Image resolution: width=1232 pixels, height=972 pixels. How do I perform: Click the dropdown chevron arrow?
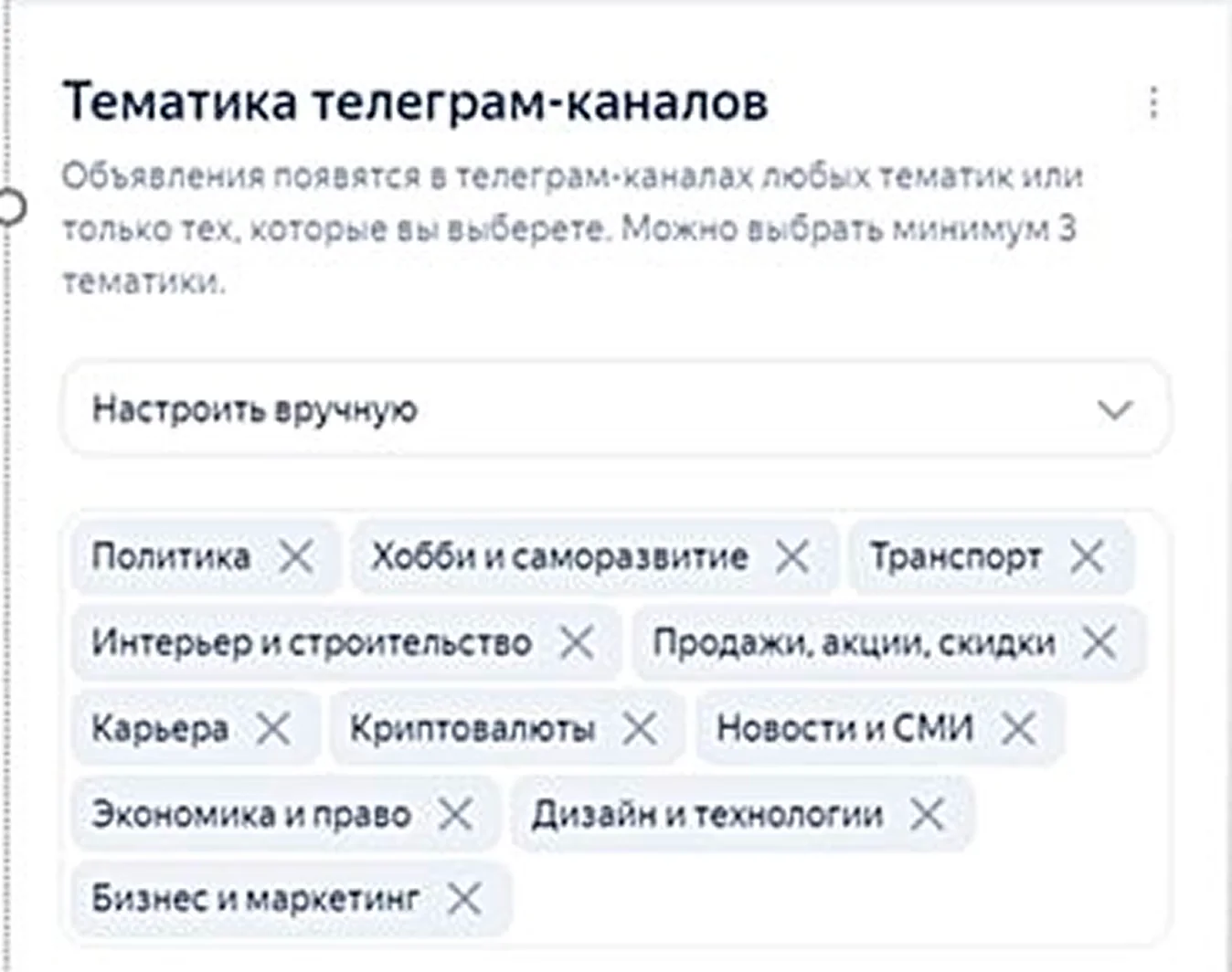[1115, 410]
